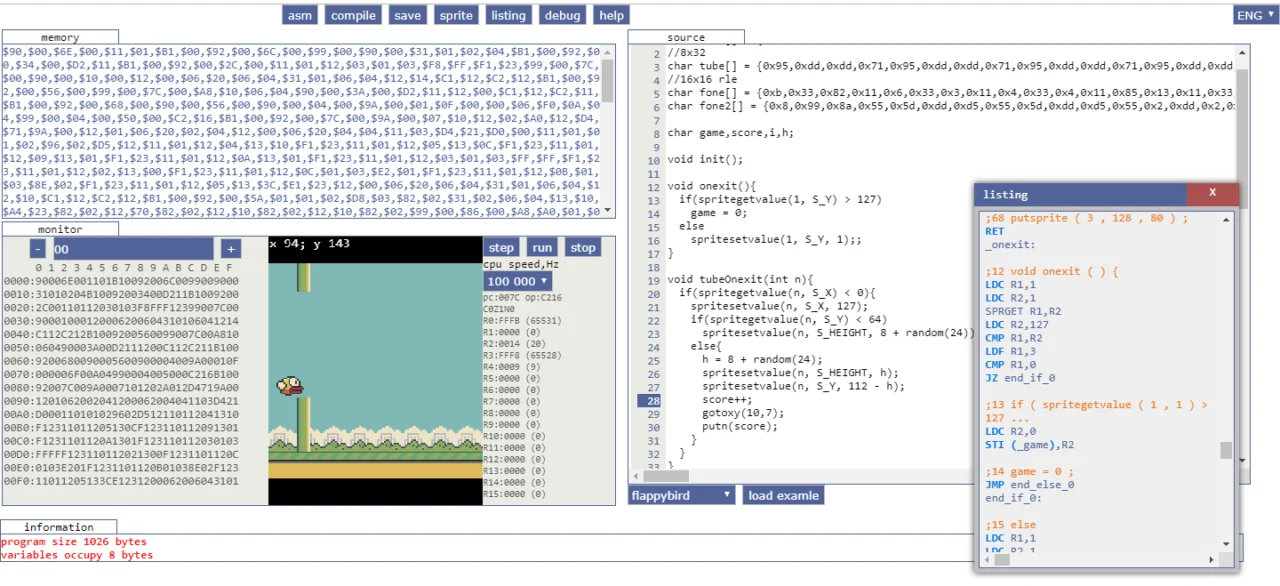This screenshot has height=586, width=1280.
Task: Select the monitor tab
Action: tap(60, 228)
